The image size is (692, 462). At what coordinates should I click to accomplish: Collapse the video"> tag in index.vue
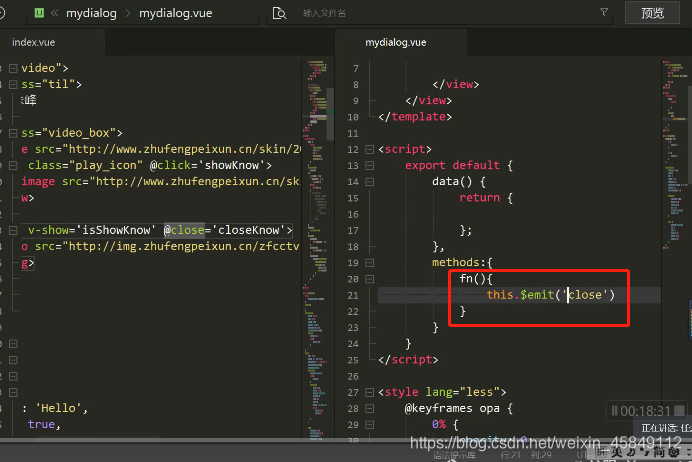[13, 68]
